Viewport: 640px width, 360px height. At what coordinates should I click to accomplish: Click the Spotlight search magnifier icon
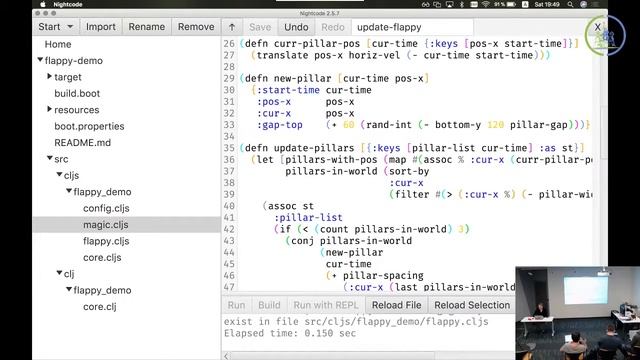click(570, 4)
